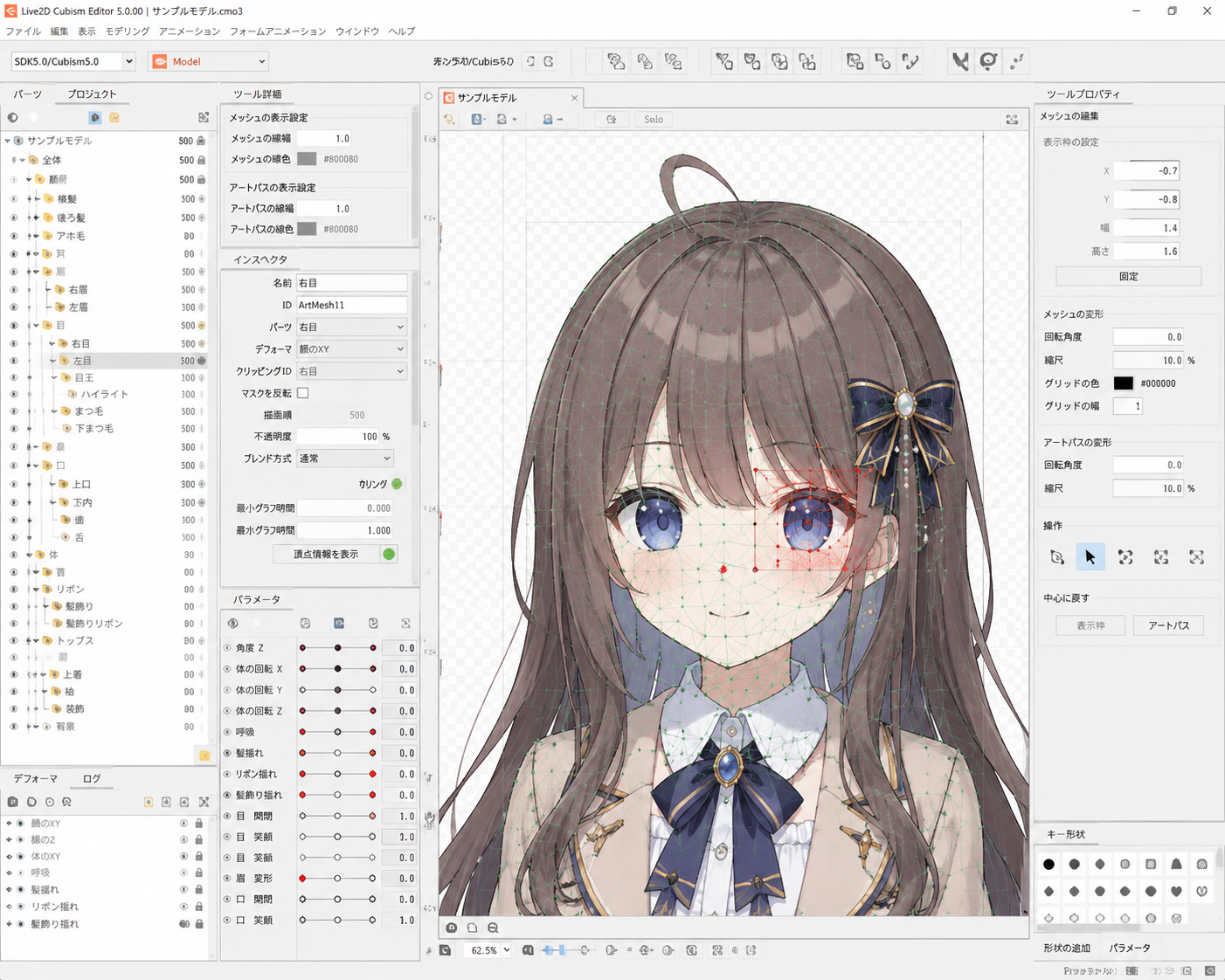
Task: Click the blue highlighted icon in parts toolbar
Action: point(95,117)
